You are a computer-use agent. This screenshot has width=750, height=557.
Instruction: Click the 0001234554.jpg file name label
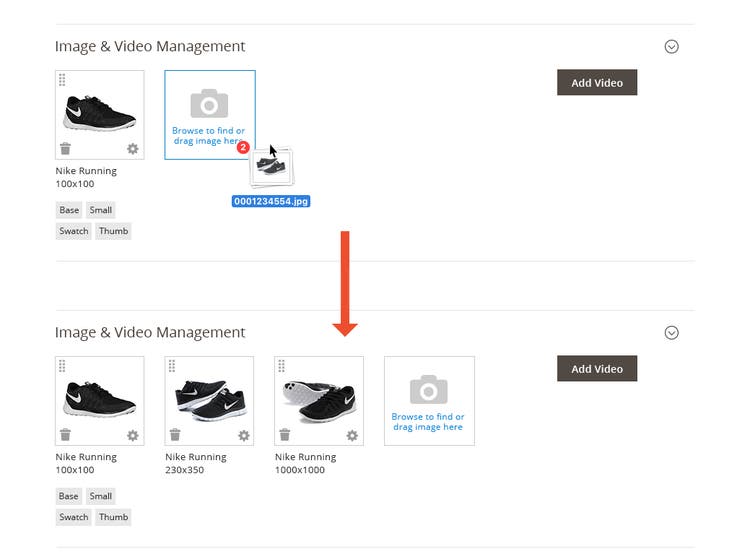[271, 201]
